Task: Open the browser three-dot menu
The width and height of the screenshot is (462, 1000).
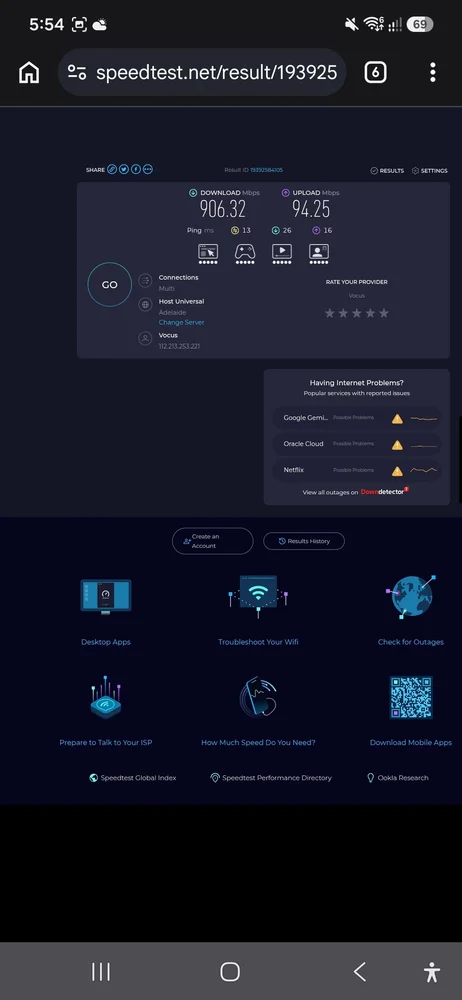Action: click(433, 73)
